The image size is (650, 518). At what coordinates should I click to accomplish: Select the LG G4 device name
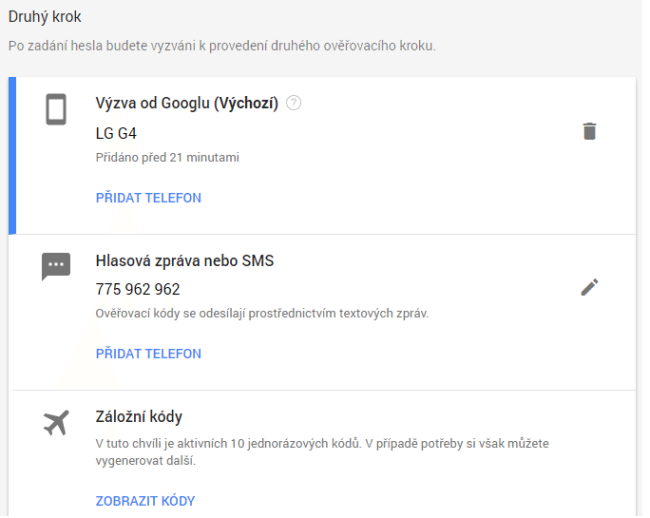[x=116, y=133]
